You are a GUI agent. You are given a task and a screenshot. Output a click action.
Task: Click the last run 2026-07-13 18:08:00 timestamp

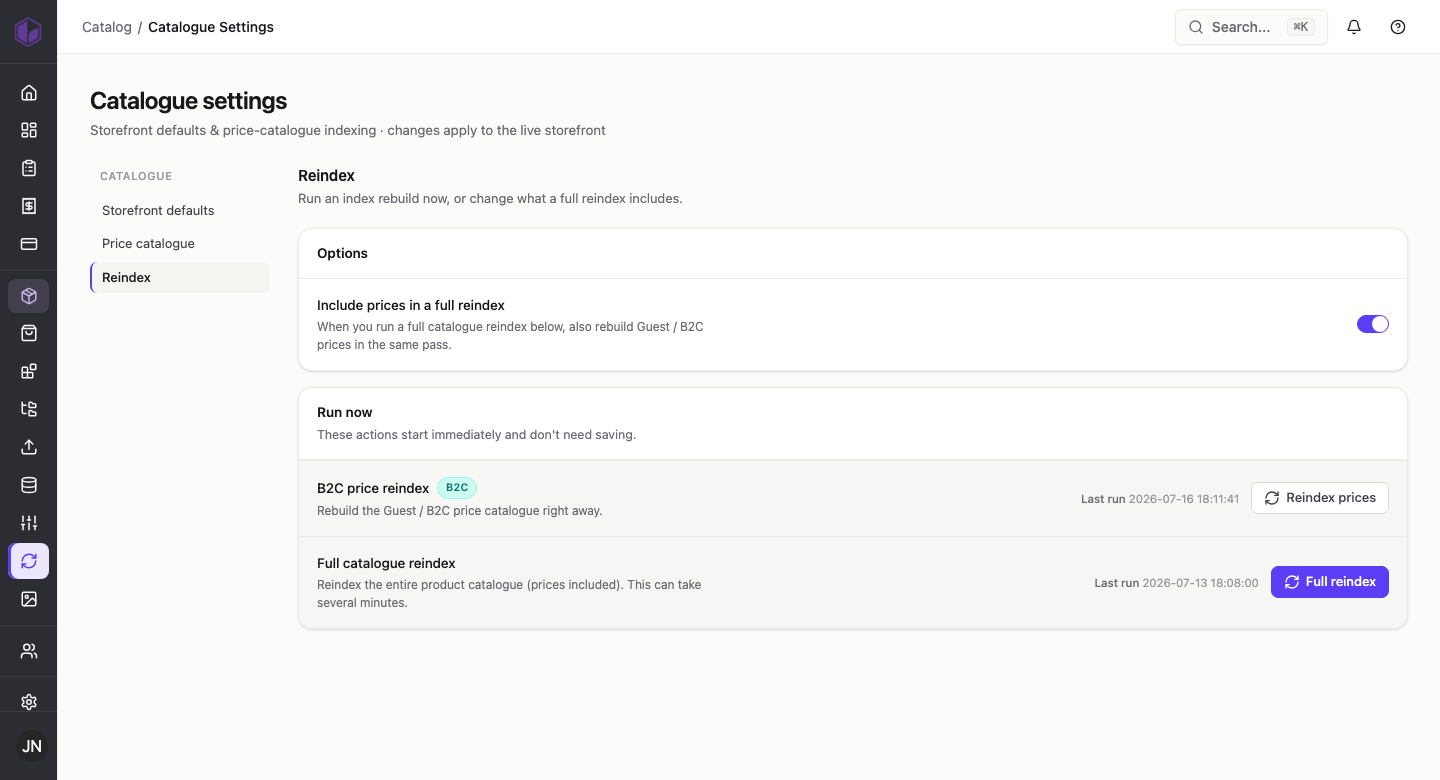(1176, 582)
